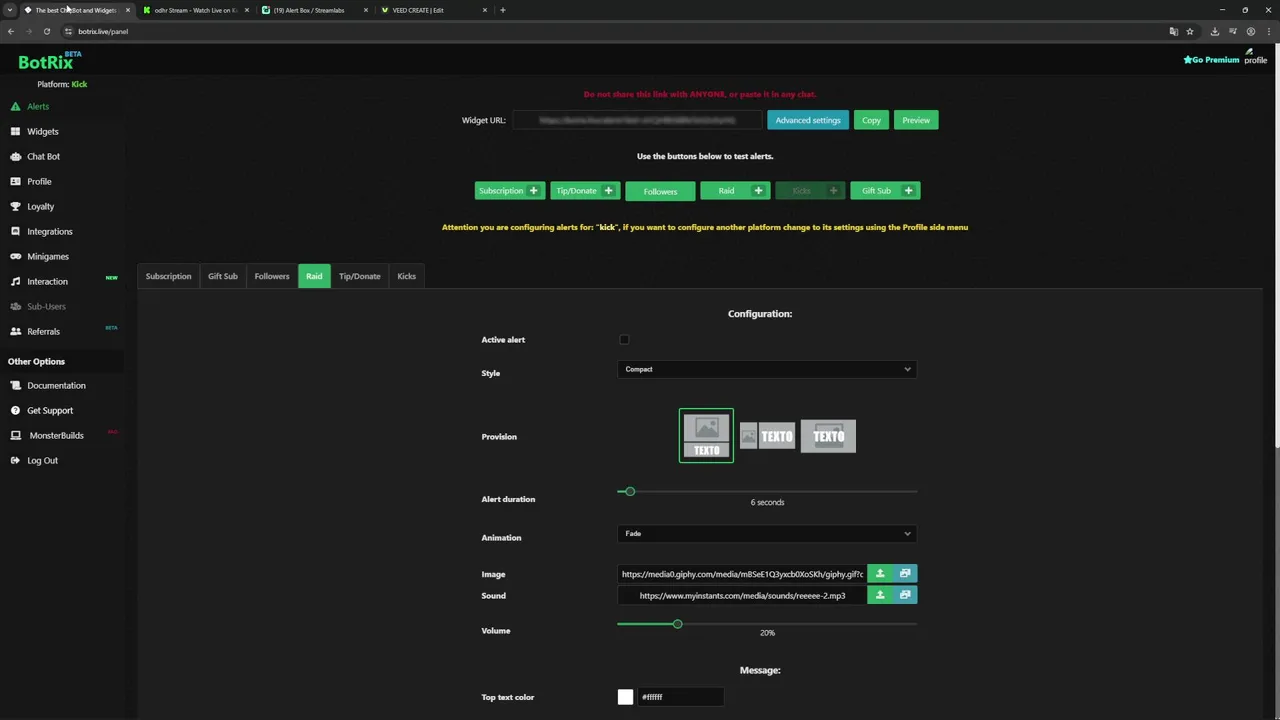Open the Referrals section
The image size is (1280, 720).
[43, 331]
